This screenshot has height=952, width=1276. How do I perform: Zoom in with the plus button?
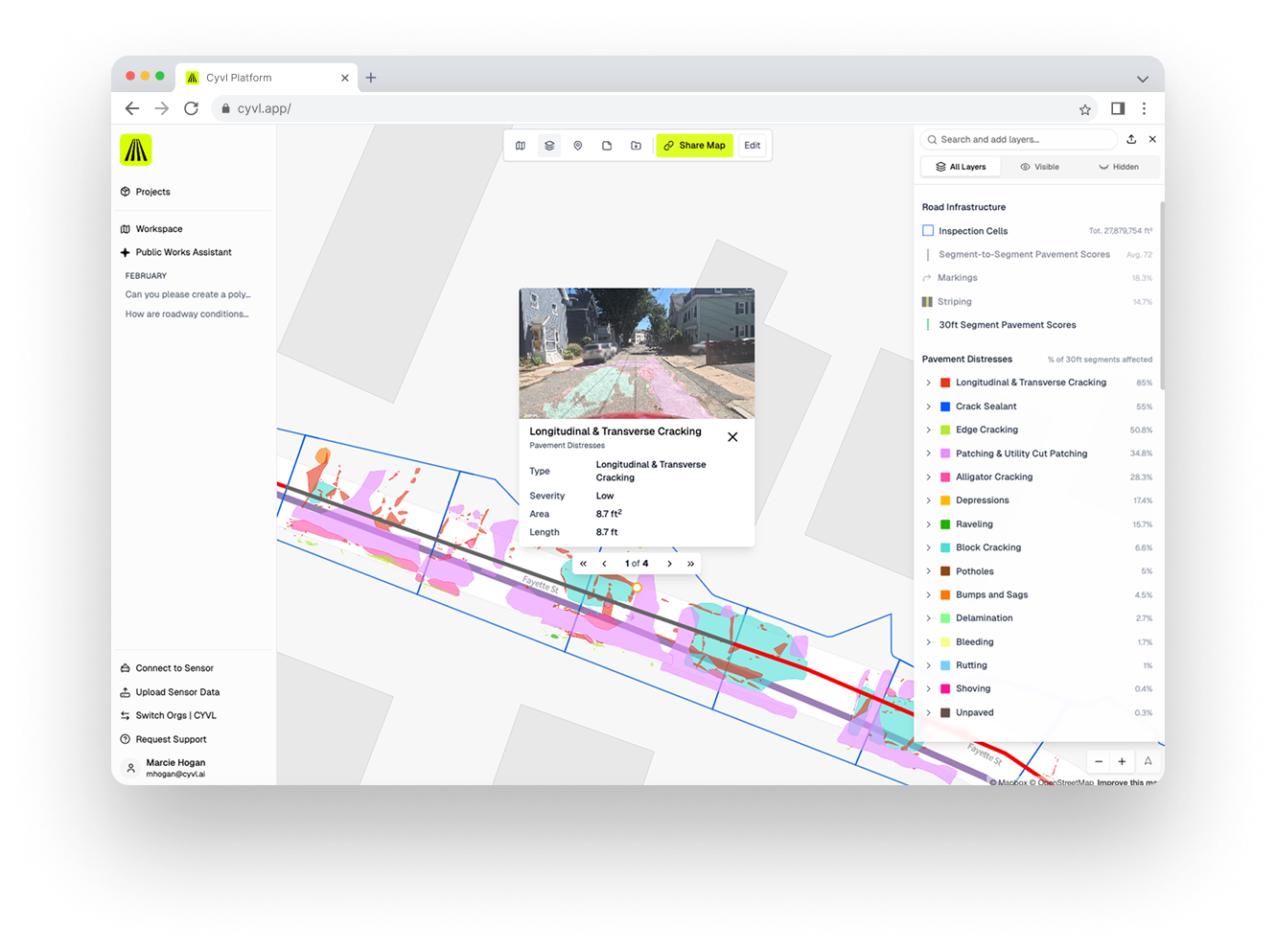tap(1122, 762)
